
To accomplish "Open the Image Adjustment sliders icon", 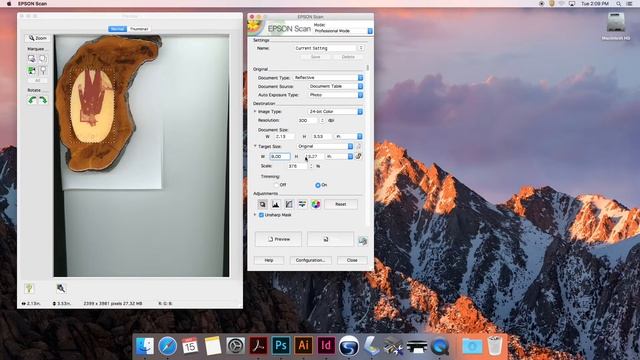I will tap(302, 204).
